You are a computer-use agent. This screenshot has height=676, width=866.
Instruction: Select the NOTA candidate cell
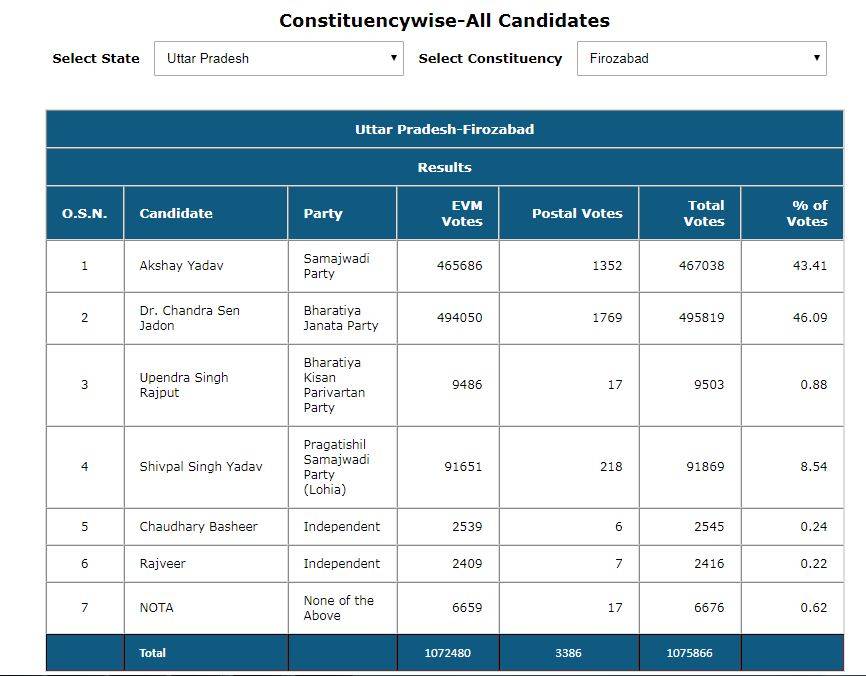(156, 608)
